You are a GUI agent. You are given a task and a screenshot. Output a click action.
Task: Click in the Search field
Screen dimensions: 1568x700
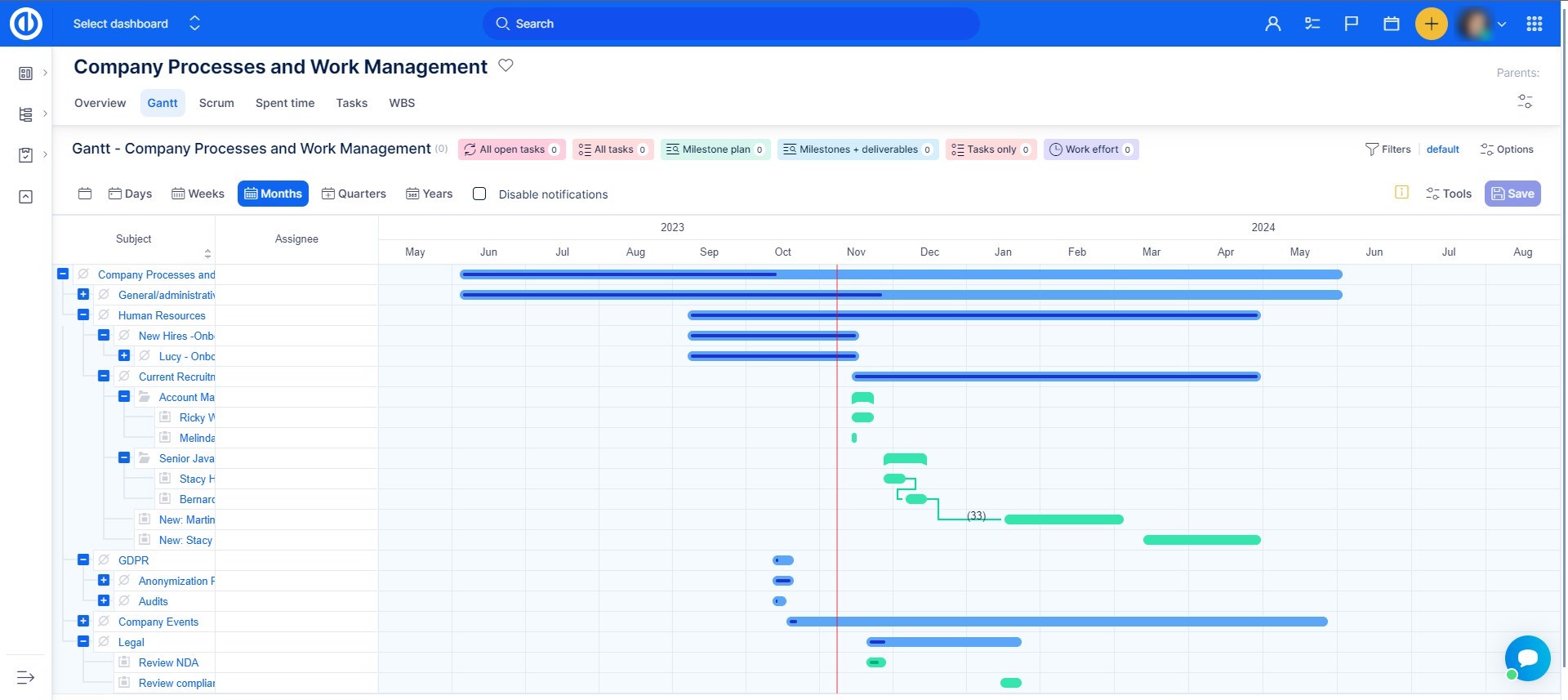(731, 24)
